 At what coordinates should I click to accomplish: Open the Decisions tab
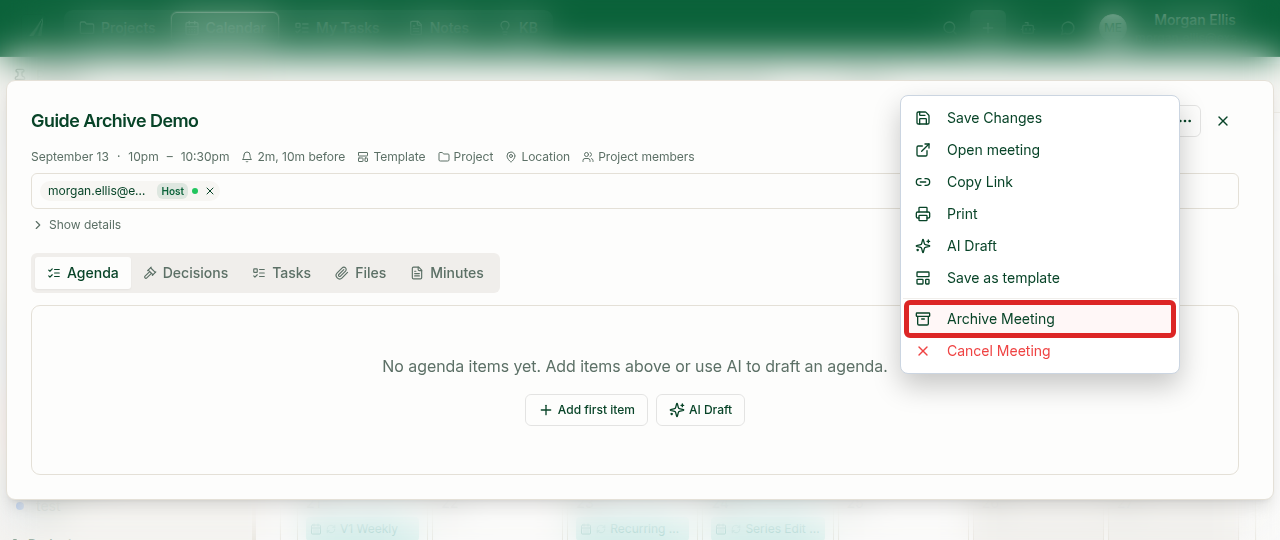pyautogui.click(x=186, y=273)
